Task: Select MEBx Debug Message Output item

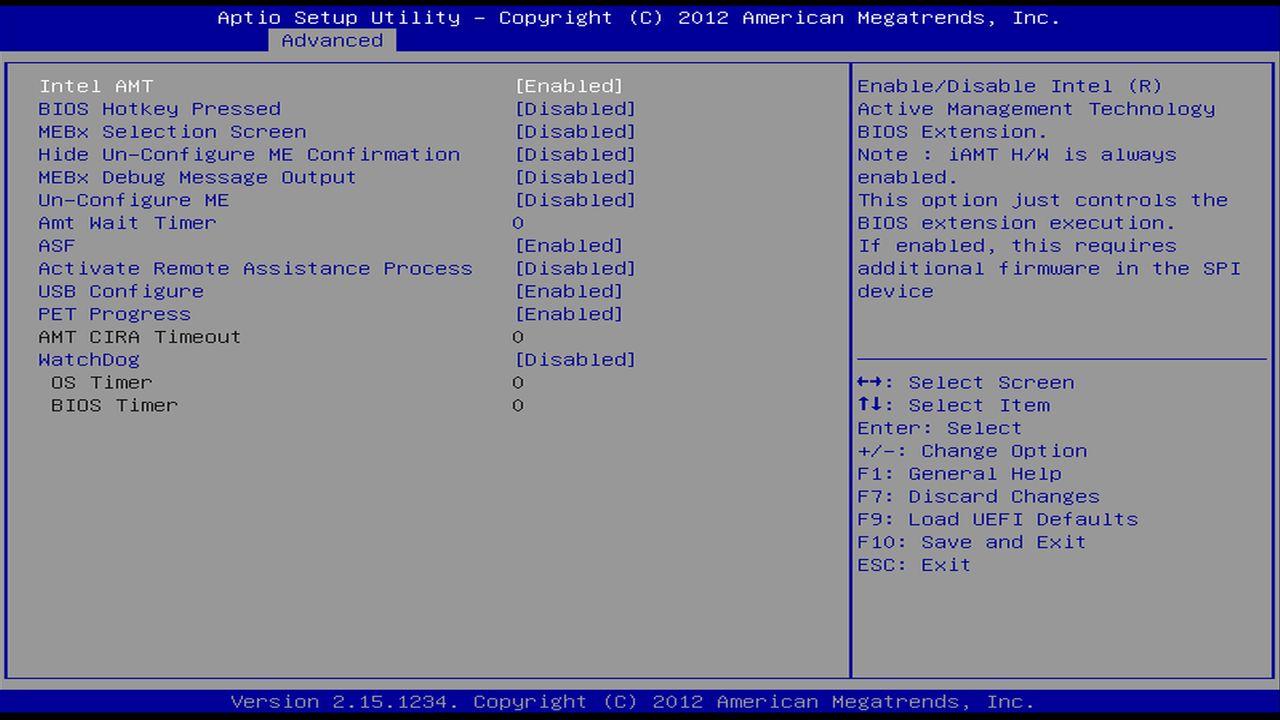Action: click(x=197, y=177)
